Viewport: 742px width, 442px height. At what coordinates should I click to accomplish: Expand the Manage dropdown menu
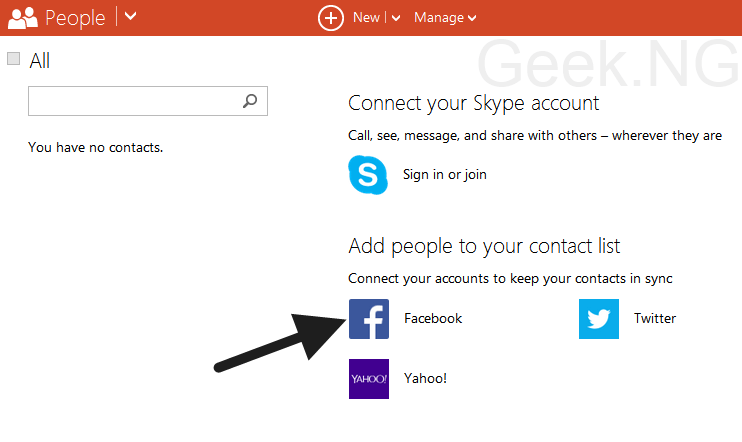tap(445, 18)
